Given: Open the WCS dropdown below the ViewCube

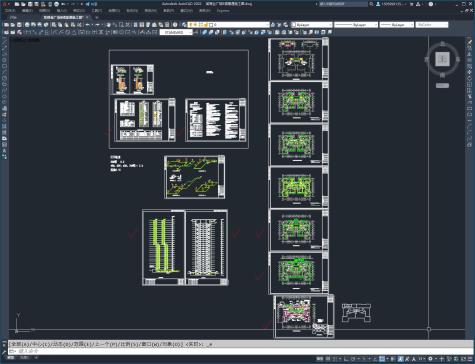Looking at the screenshot, I should click(x=442, y=86).
